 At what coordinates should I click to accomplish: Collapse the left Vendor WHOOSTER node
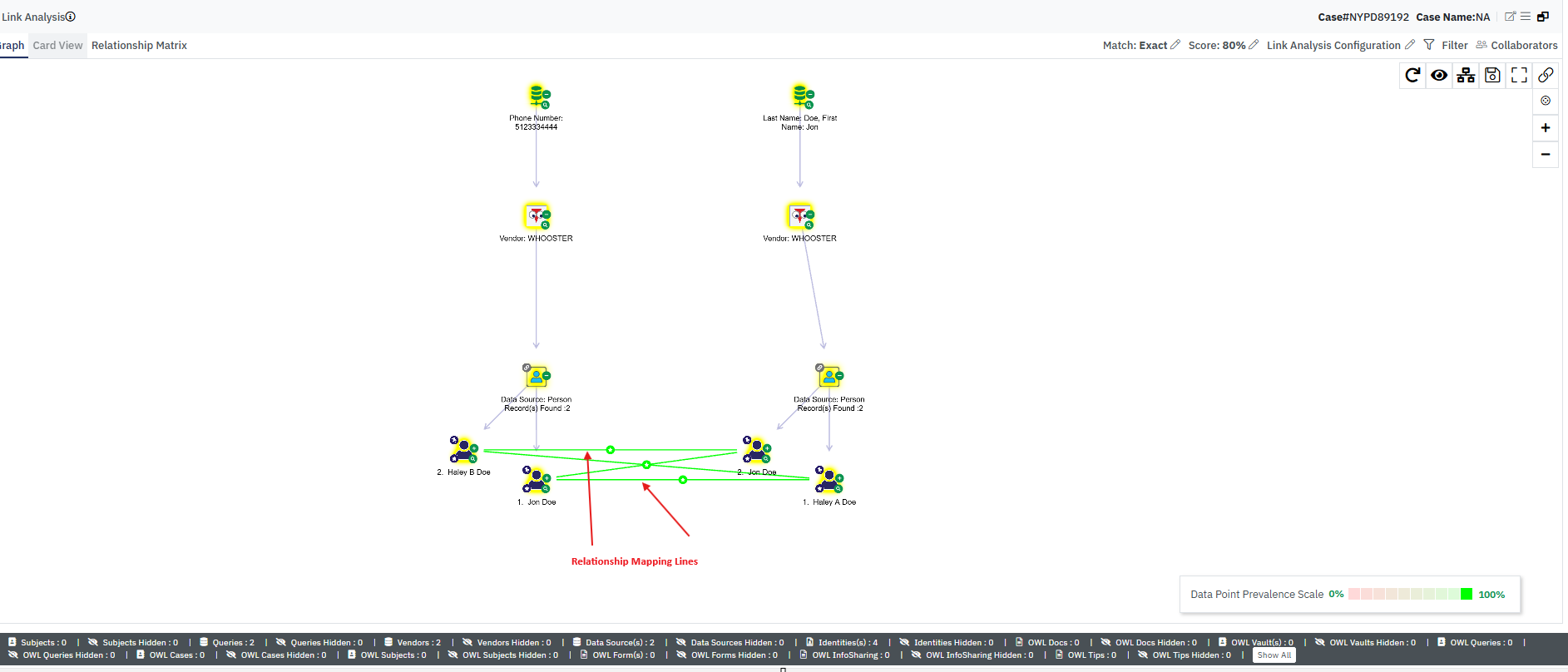(547, 215)
